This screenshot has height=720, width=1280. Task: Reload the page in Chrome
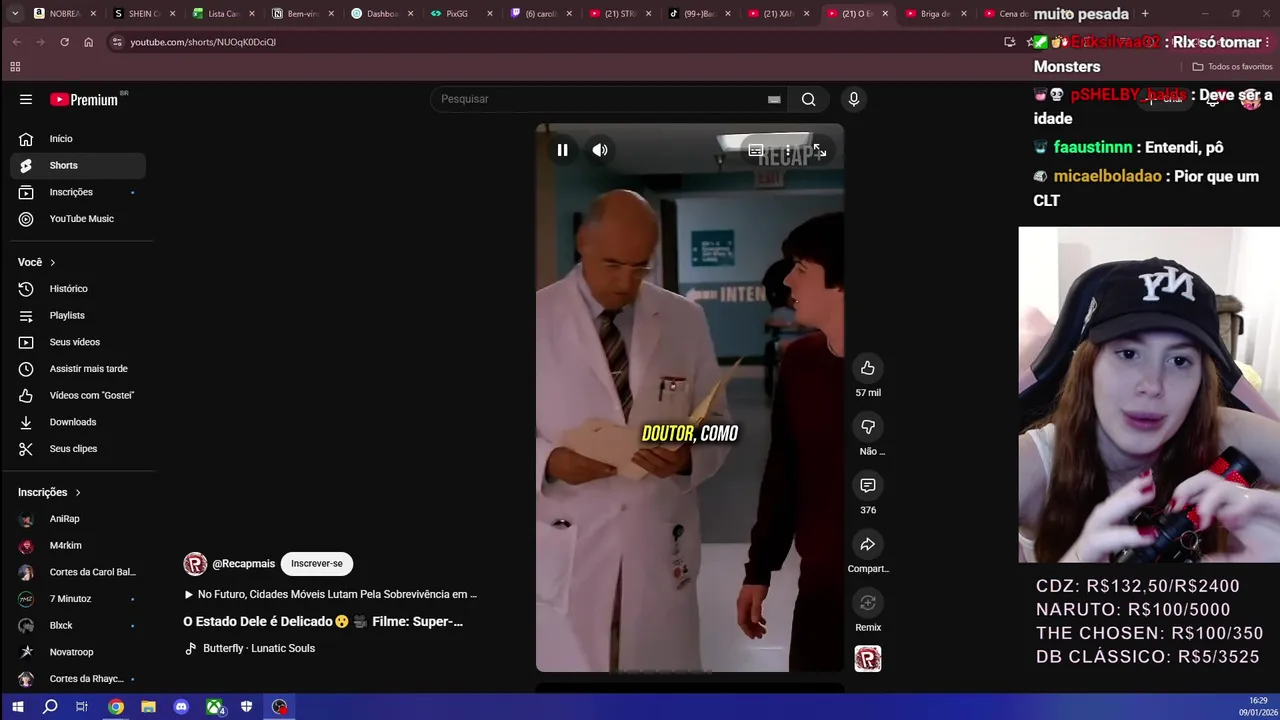[x=64, y=42]
